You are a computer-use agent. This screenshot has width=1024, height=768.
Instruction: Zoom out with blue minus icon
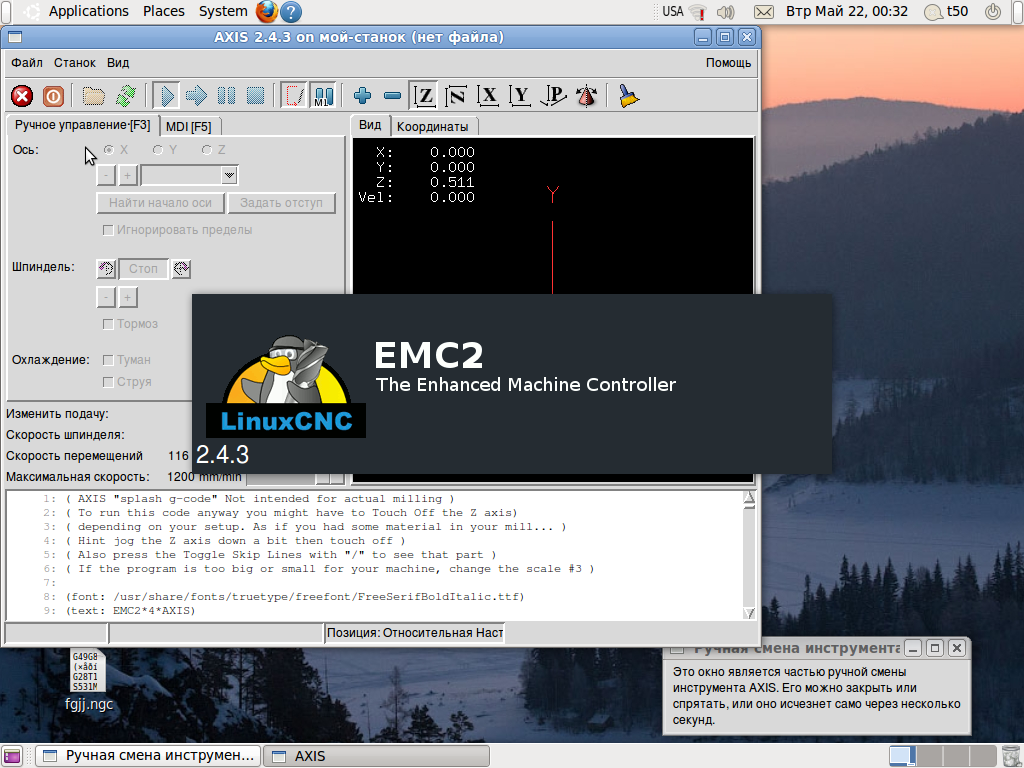point(392,96)
